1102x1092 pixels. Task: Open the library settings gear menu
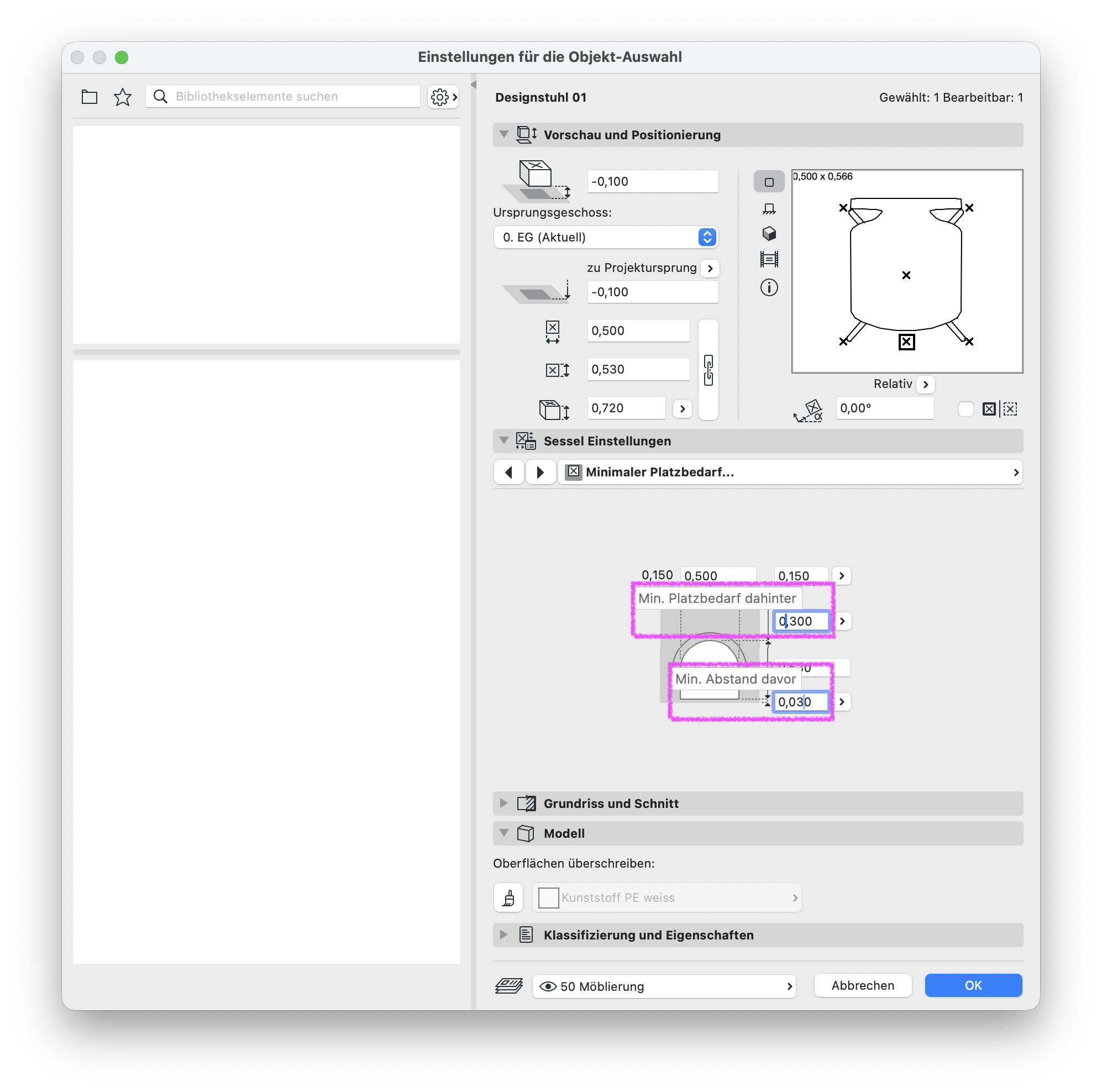tap(443, 97)
